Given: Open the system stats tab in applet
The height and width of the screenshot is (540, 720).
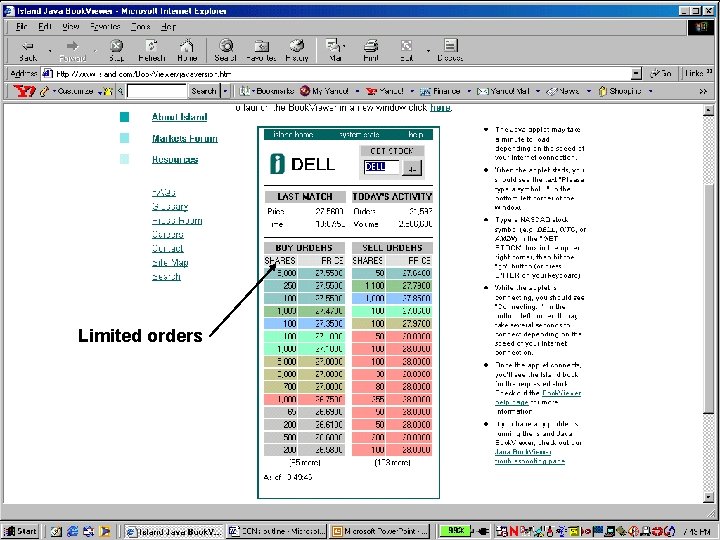Looking at the screenshot, I should [x=360, y=135].
